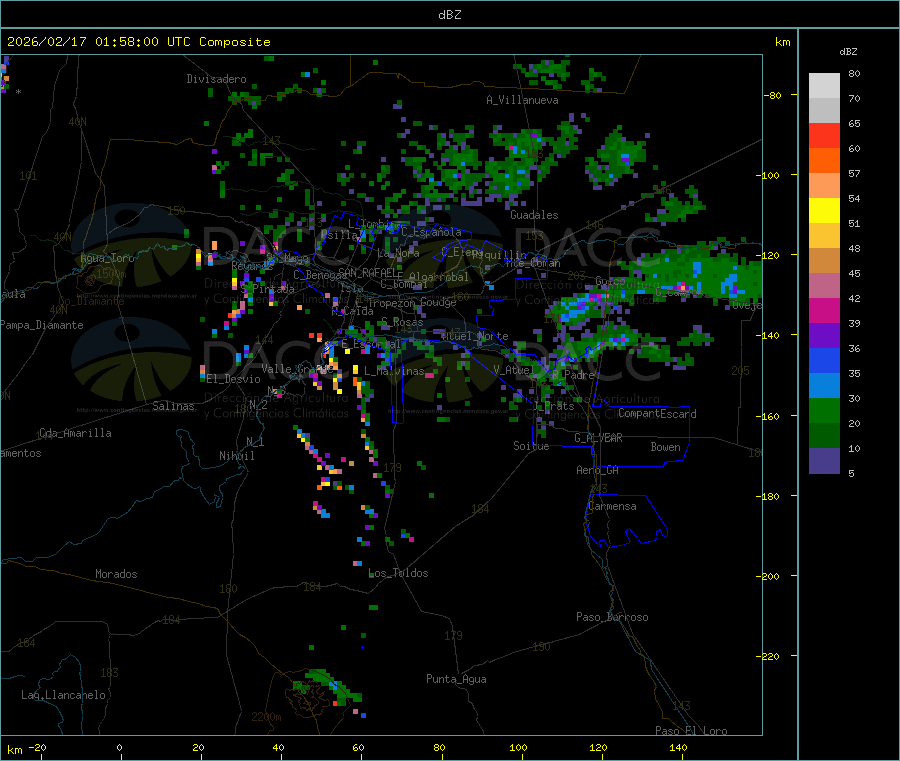Click the Carmensa location label
This screenshot has height=761, width=900.
coord(612,507)
